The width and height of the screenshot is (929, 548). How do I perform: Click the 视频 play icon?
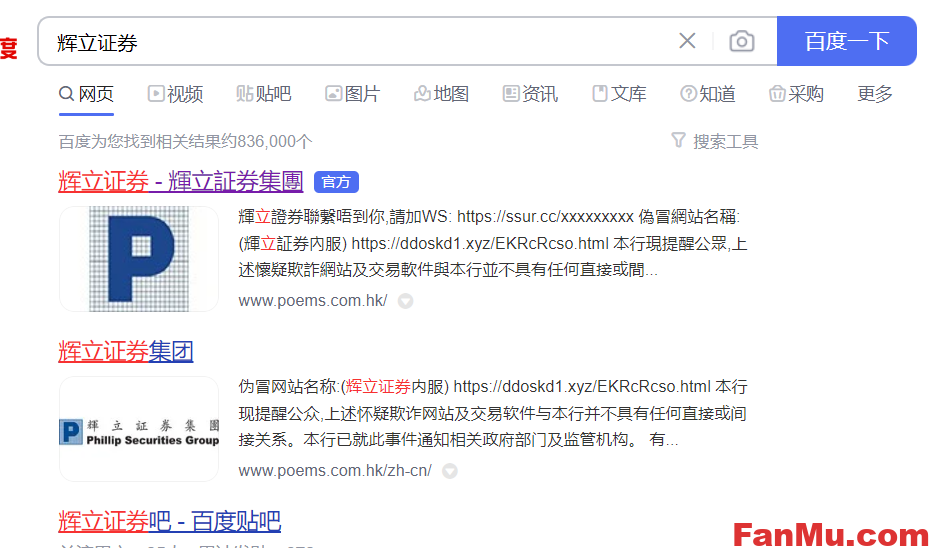(x=156, y=94)
